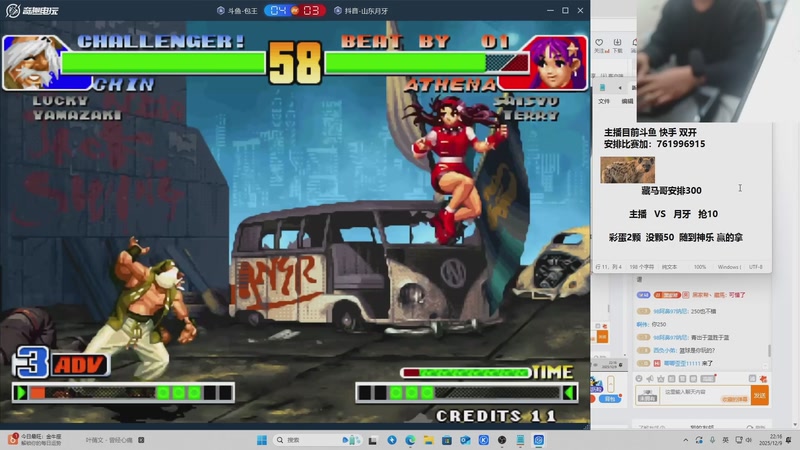The width and height of the screenshot is (800, 450).
Task: Click the tab scroll-left arrow in Notepad
Action: [620, 88]
